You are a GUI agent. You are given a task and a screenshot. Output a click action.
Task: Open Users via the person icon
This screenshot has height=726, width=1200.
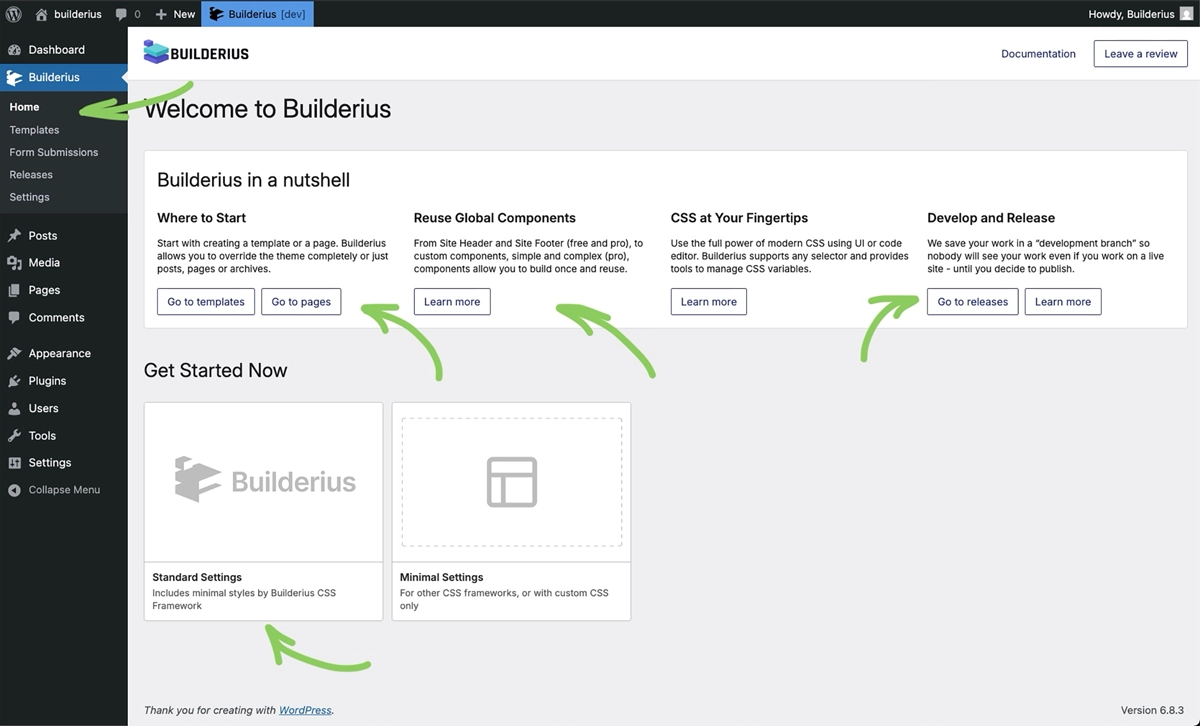pos(14,408)
